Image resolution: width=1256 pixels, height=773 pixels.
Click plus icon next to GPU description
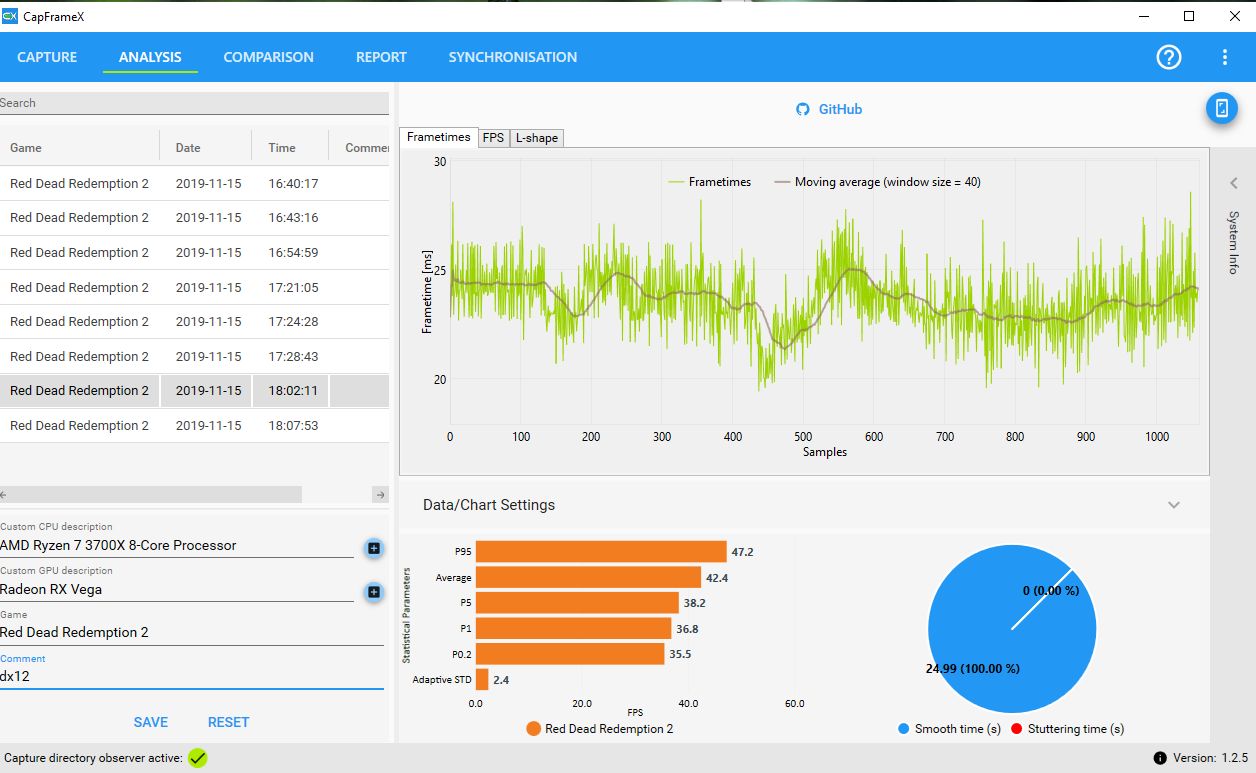(373, 592)
